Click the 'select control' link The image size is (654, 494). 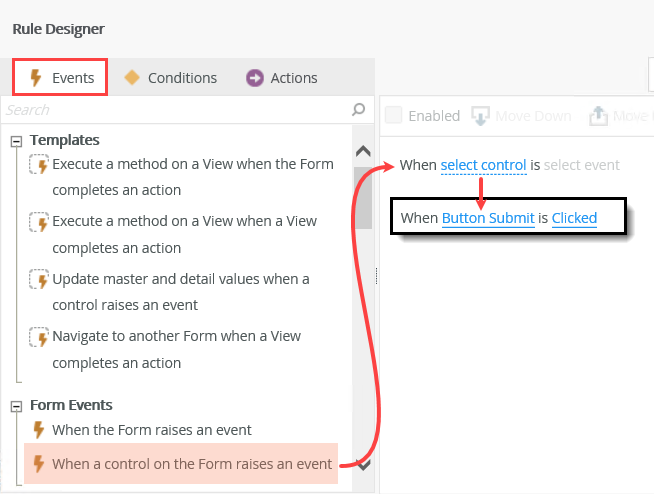pyautogui.click(x=483, y=165)
